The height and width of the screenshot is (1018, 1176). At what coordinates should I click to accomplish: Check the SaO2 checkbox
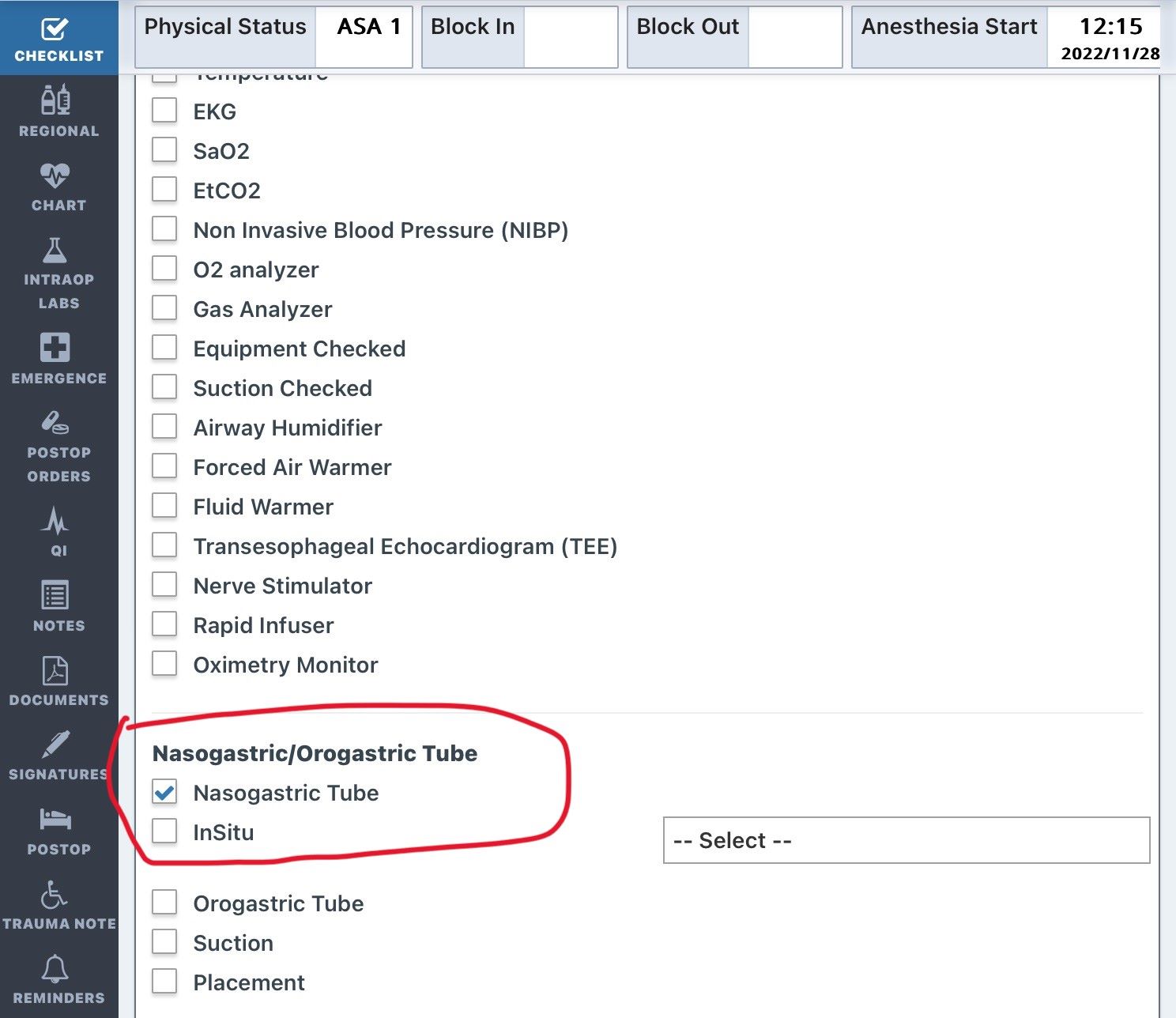[164, 150]
